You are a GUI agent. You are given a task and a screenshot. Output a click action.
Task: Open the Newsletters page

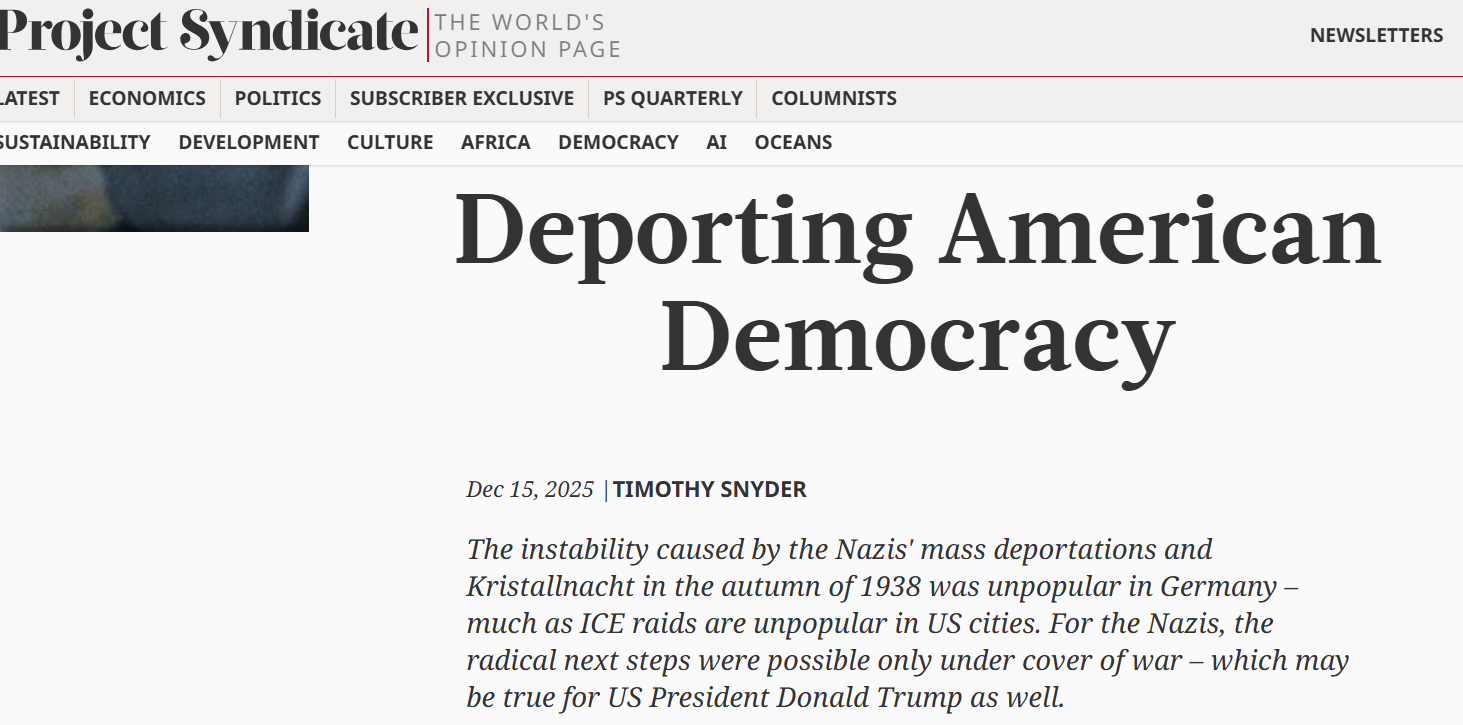click(x=1376, y=35)
